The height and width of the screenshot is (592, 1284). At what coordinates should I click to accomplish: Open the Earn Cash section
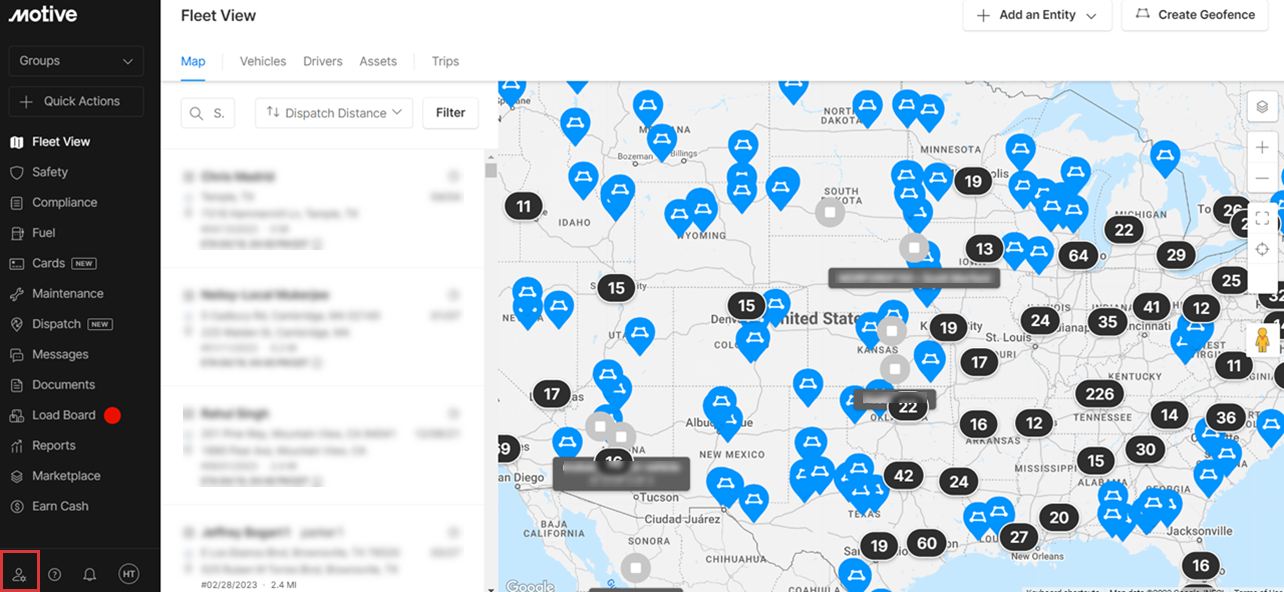60,506
